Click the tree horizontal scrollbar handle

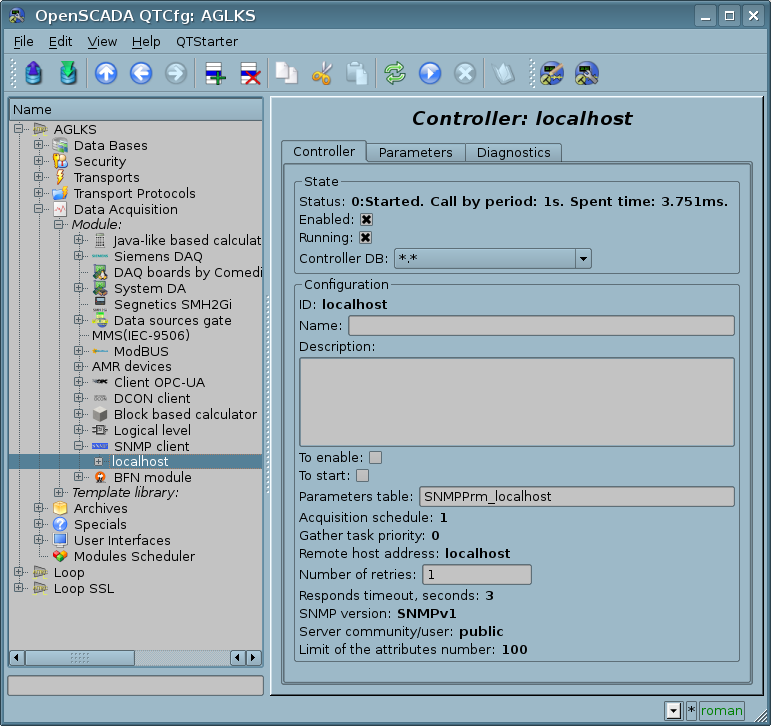tap(80, 658)
